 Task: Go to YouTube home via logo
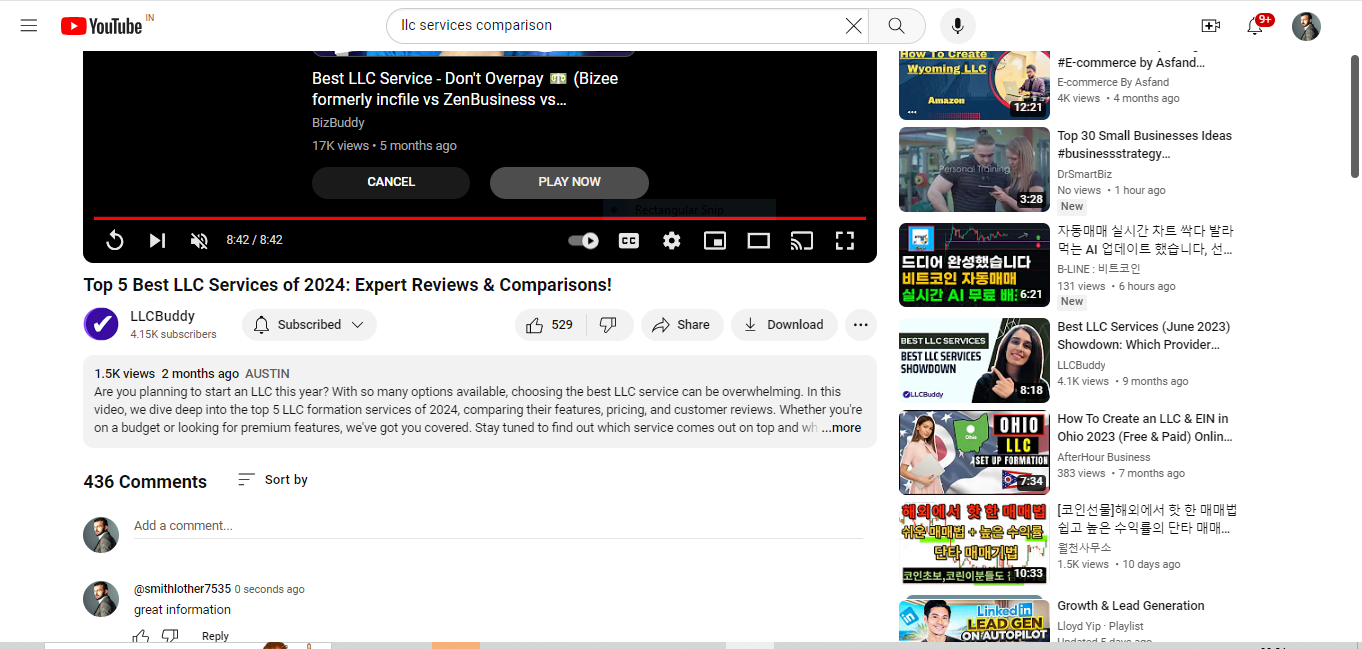pos(101,26)
